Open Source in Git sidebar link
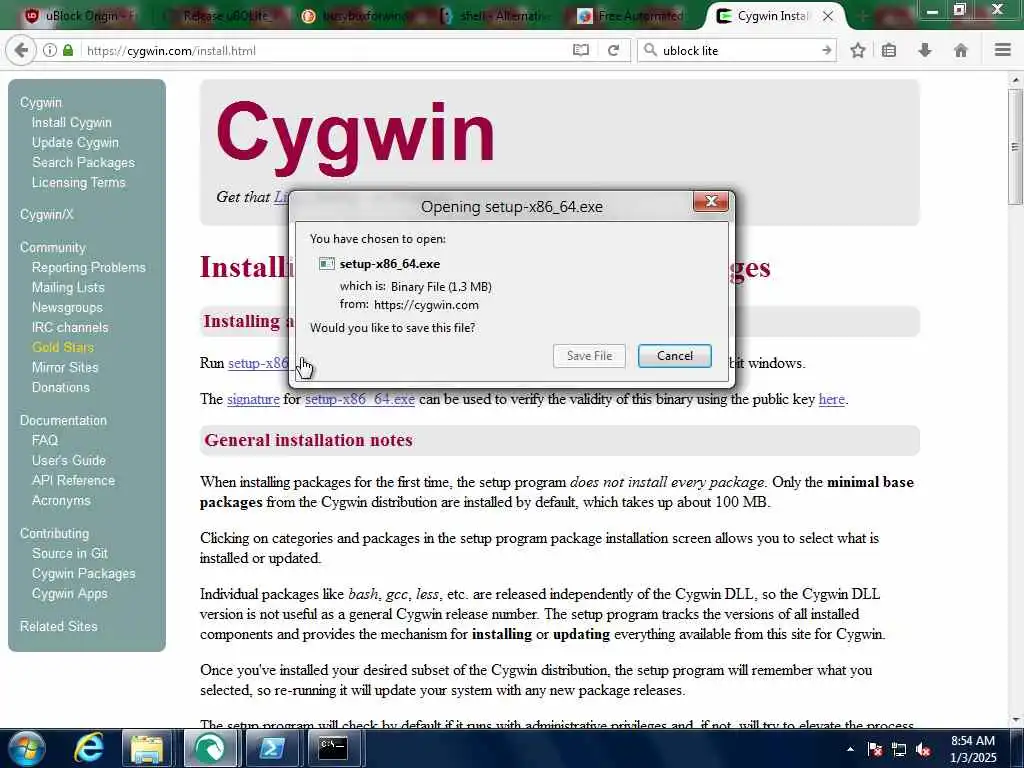This screenshot has width=1024, height=768. [70, 554]
